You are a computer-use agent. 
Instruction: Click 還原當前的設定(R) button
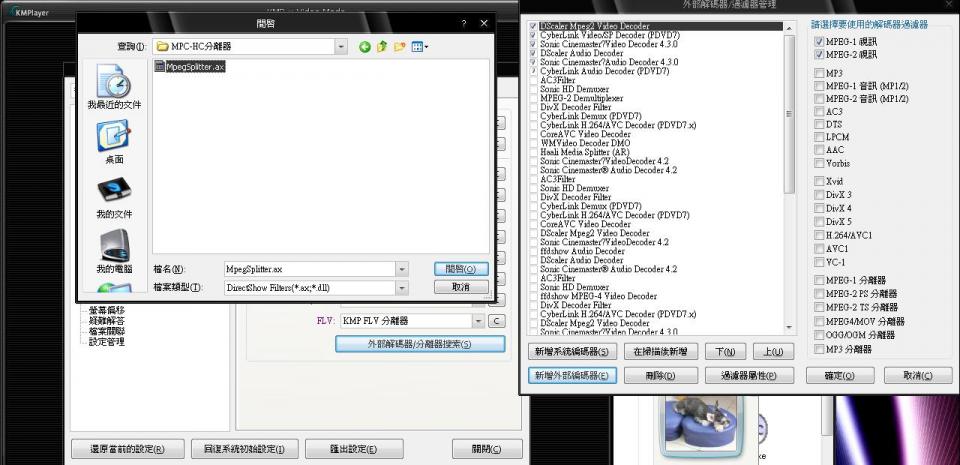[127, 448]
